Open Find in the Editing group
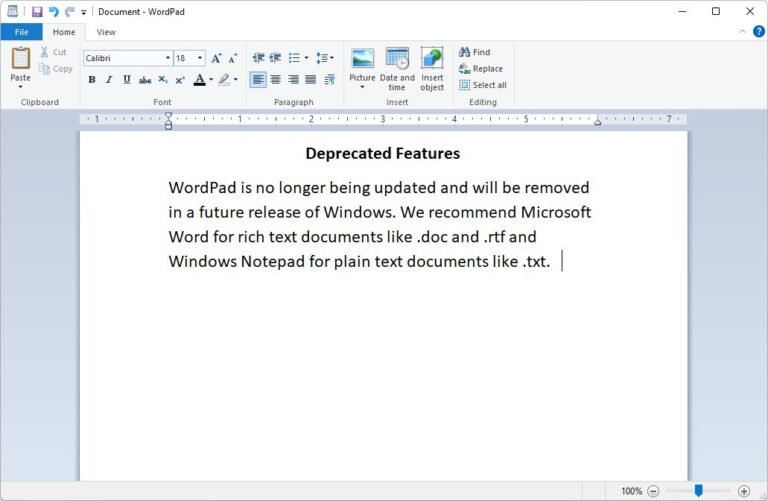Viewport: 768px width, 501px height. pos(475,52)
